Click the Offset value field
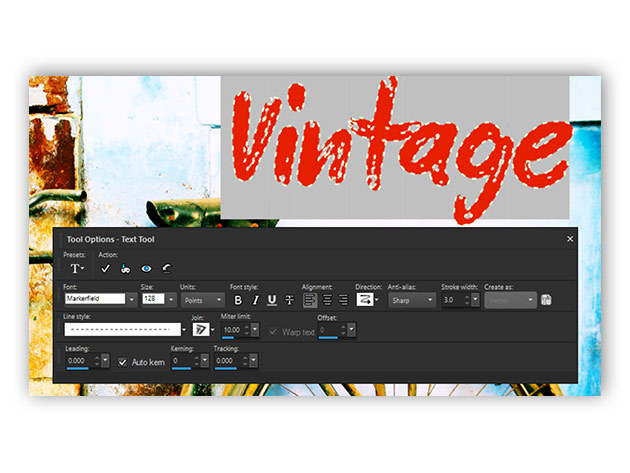The width and height of the screenshot is (630, 473). [329, 330]
